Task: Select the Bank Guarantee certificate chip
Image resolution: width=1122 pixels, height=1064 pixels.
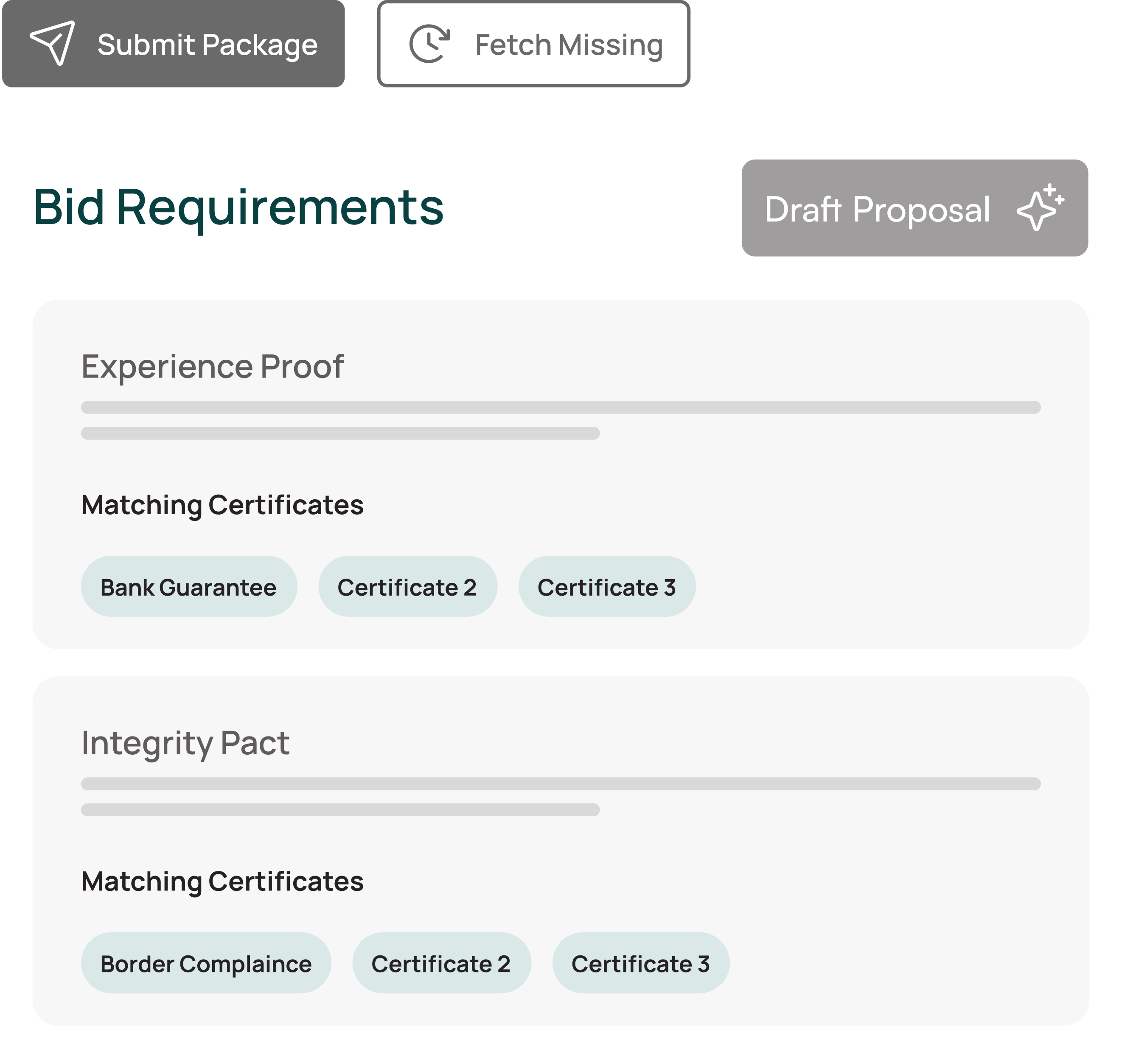Action: point(188,587)
